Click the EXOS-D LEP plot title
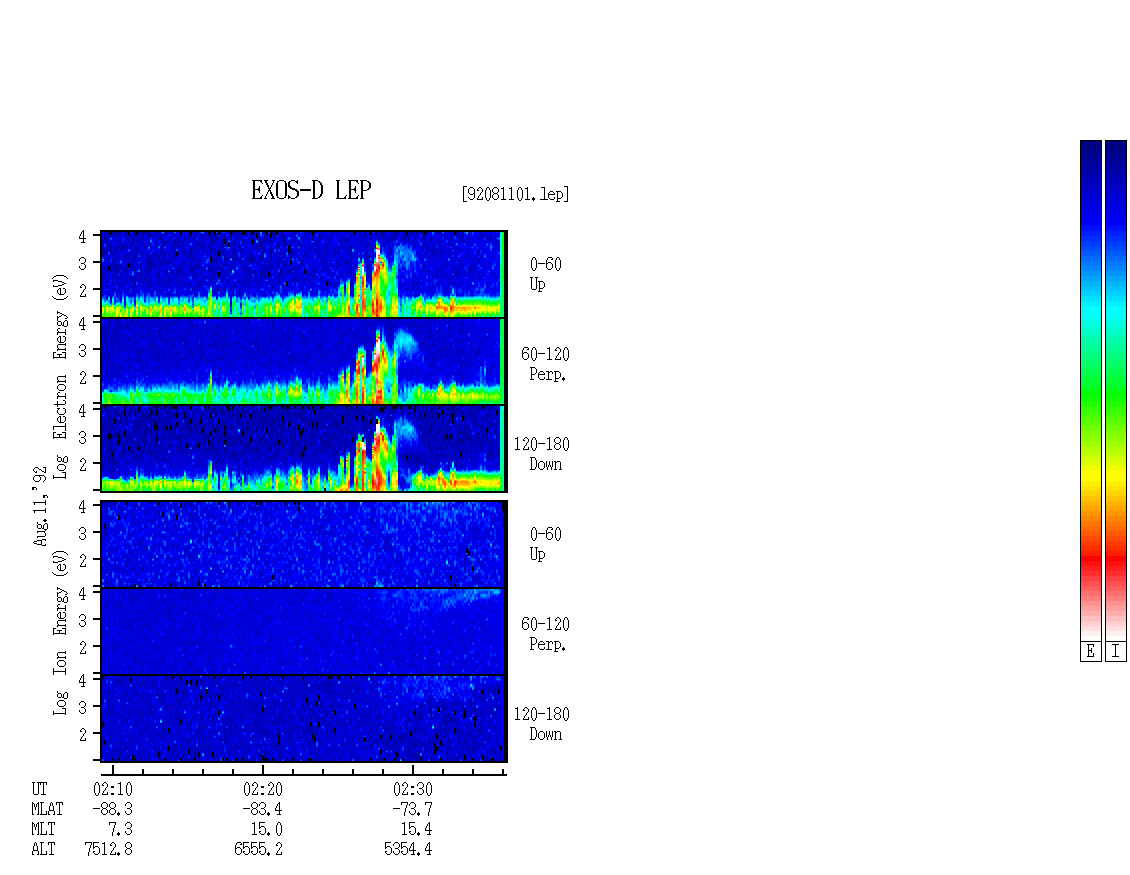The width and height of the screenshot is (1130, 875). click(311, 190)
